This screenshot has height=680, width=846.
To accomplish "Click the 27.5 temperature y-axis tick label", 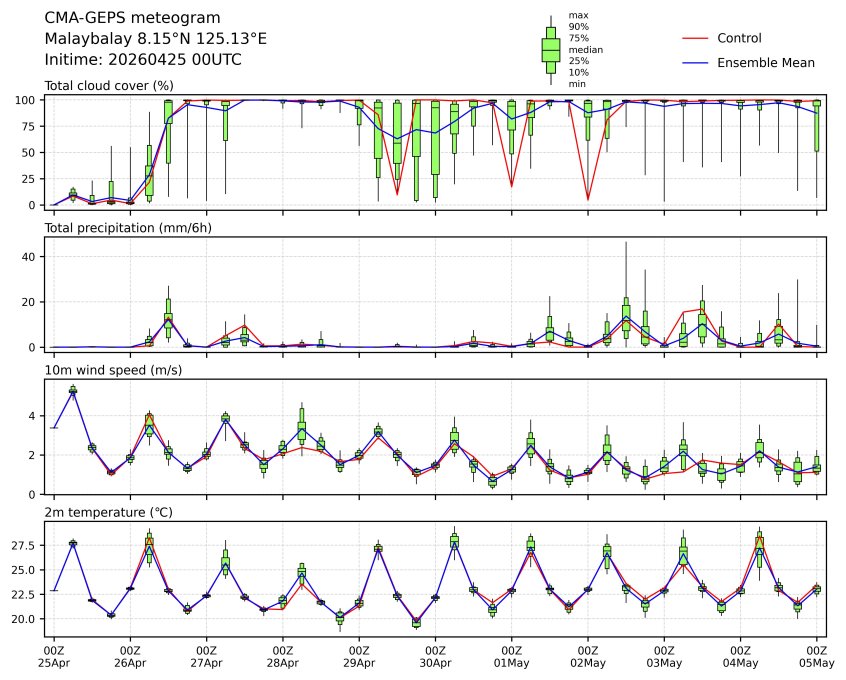I will 27,545.
